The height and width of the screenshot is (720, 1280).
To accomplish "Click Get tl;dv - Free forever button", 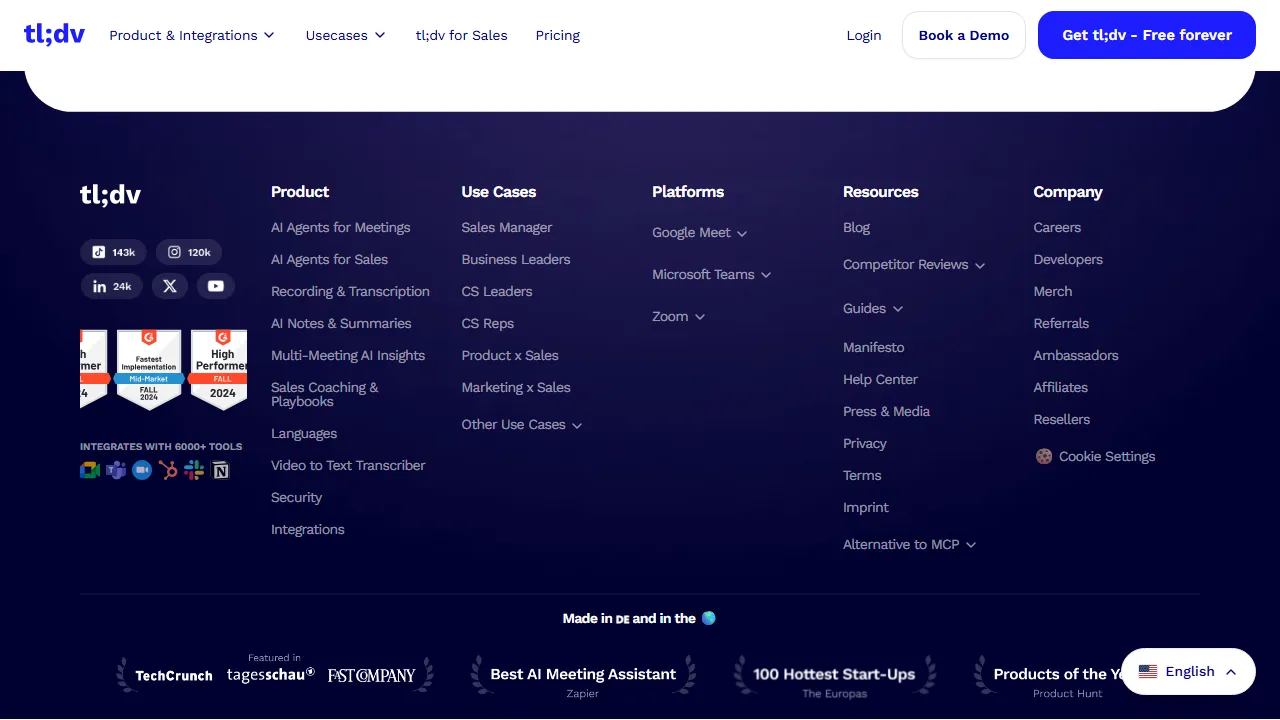I will 1147,35.
